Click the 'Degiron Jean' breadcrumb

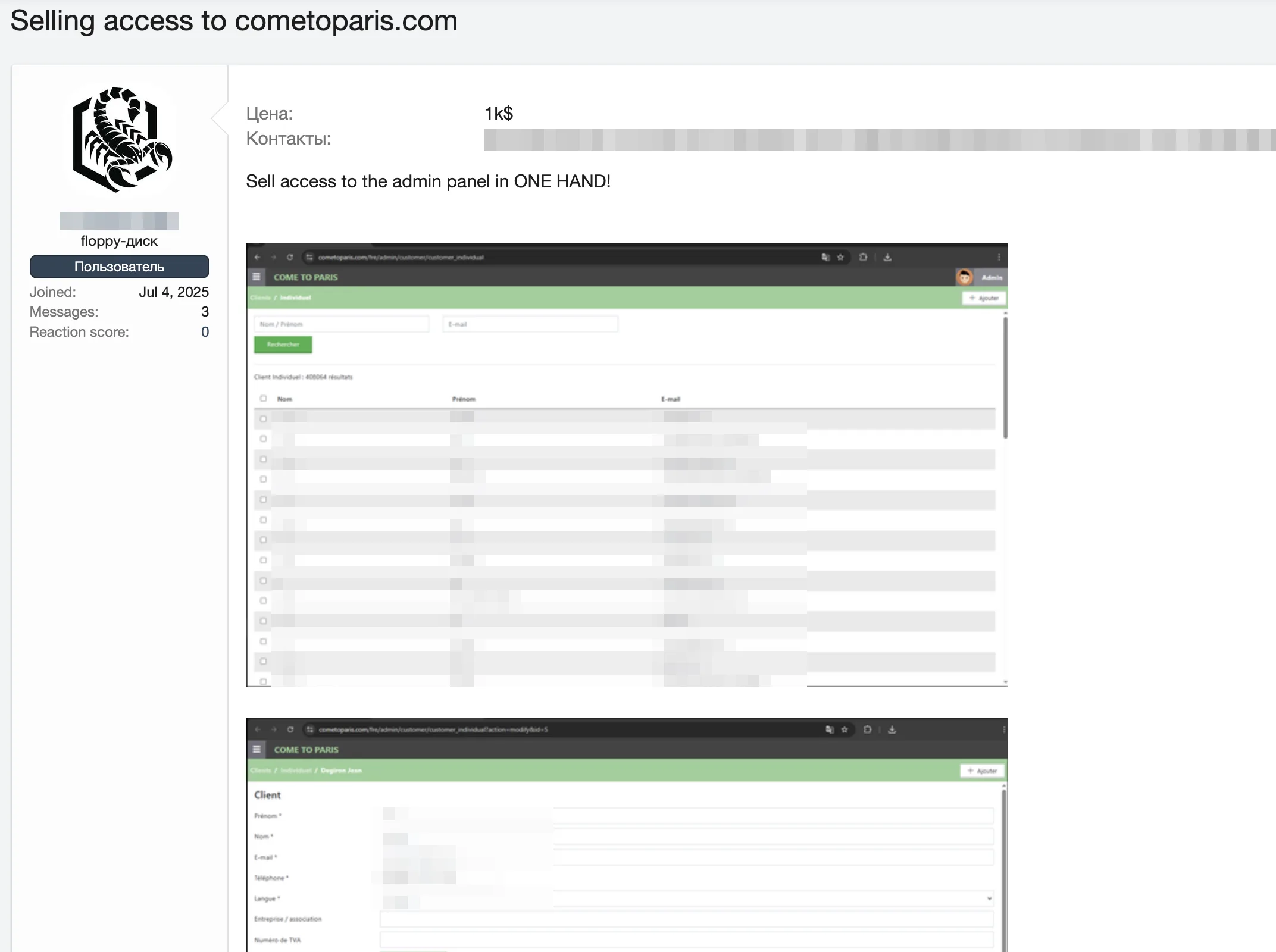(341, 771)
